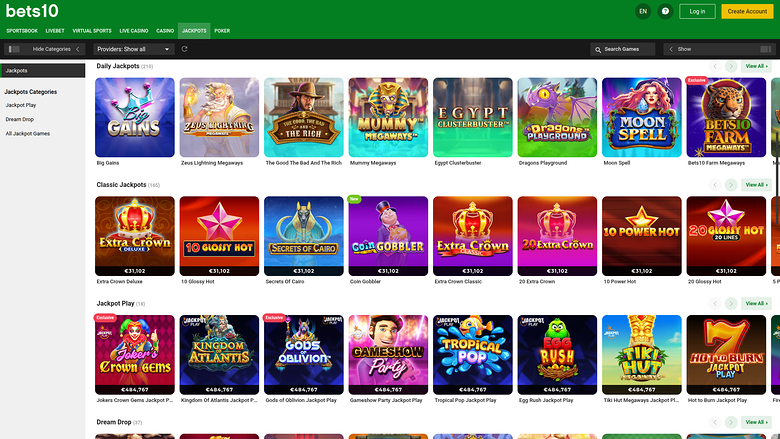The width and height of the screenshot is (780, 439).
Task: Go to previous Jackpot Play page arrow
Action: coord(715,303)
